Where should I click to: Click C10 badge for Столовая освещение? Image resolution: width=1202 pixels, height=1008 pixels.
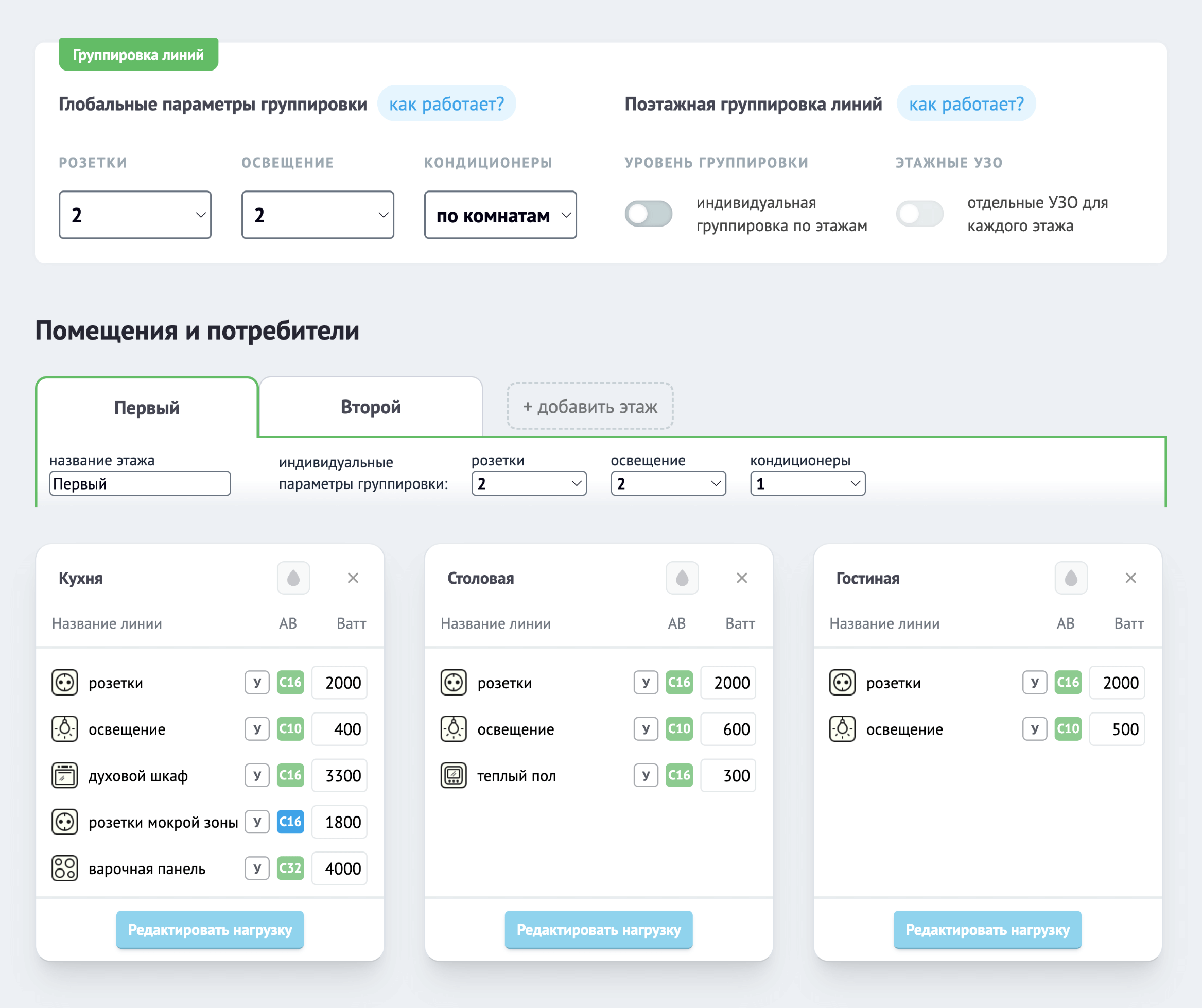click(x=680, y=728)
